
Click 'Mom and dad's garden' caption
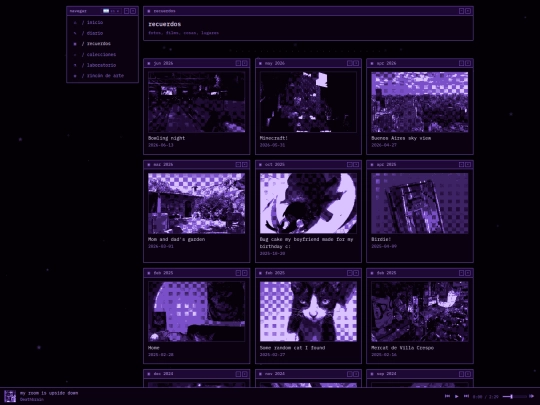point(176,239)
